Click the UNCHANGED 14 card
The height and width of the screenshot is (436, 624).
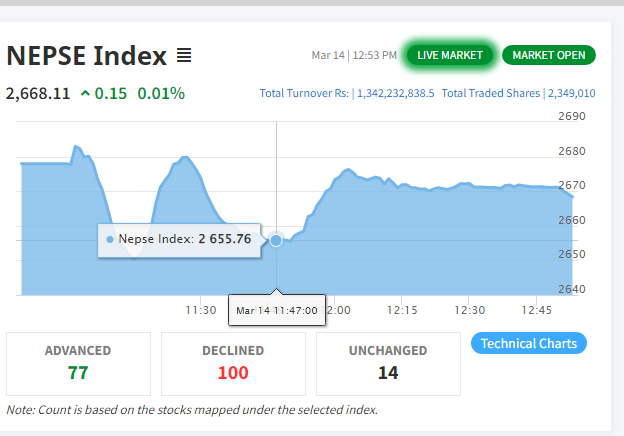coord(388,364)
